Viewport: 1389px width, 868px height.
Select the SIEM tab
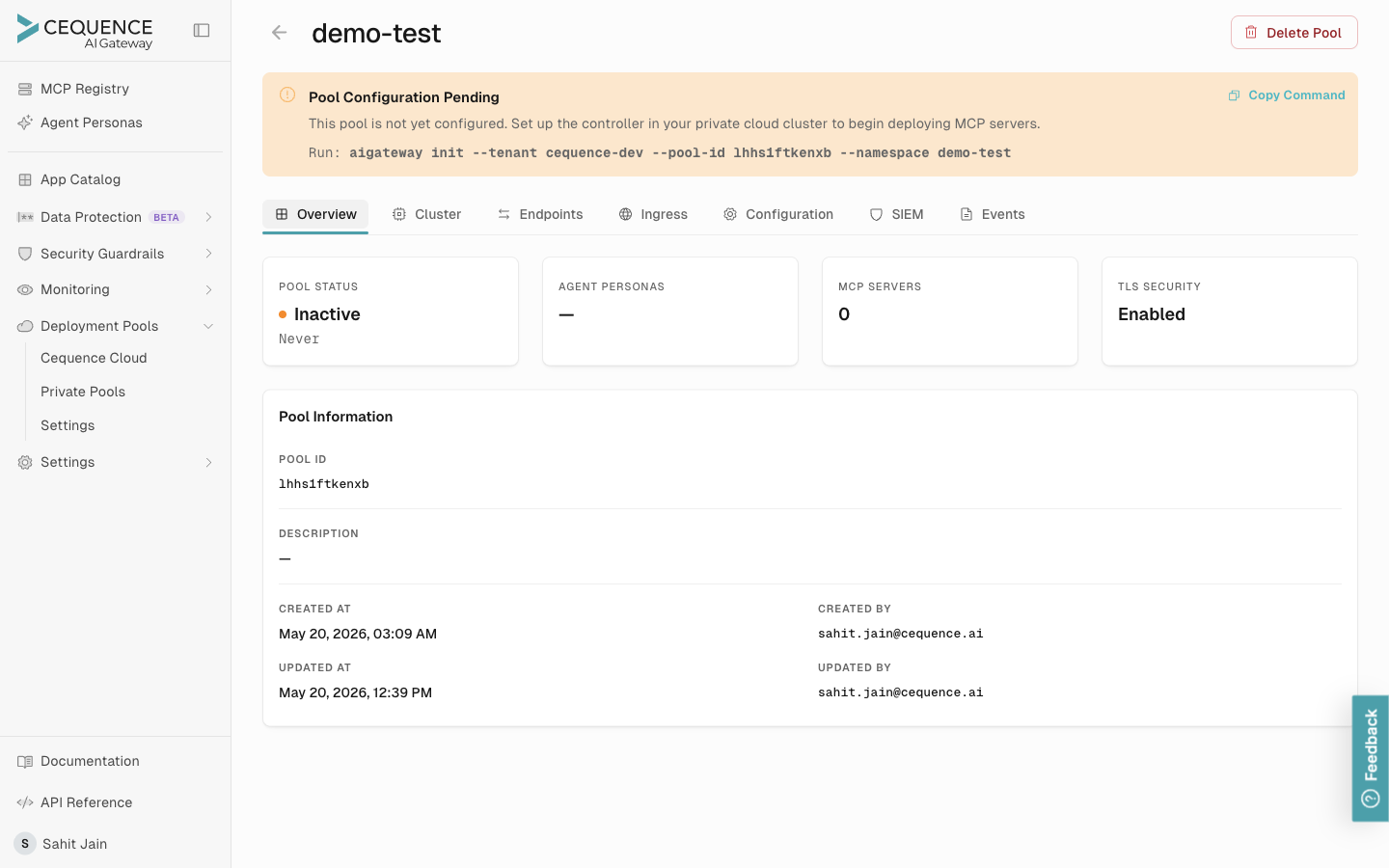(x=897, y=215)
